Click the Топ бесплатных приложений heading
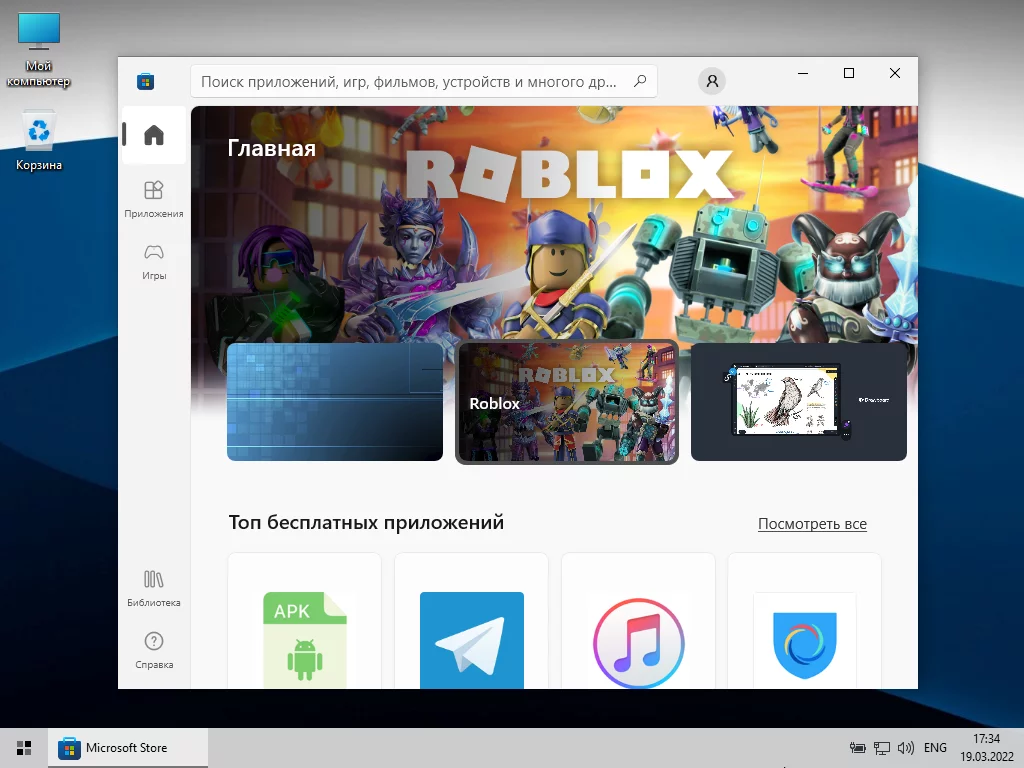1024x768 pixels. coord(366,522)
